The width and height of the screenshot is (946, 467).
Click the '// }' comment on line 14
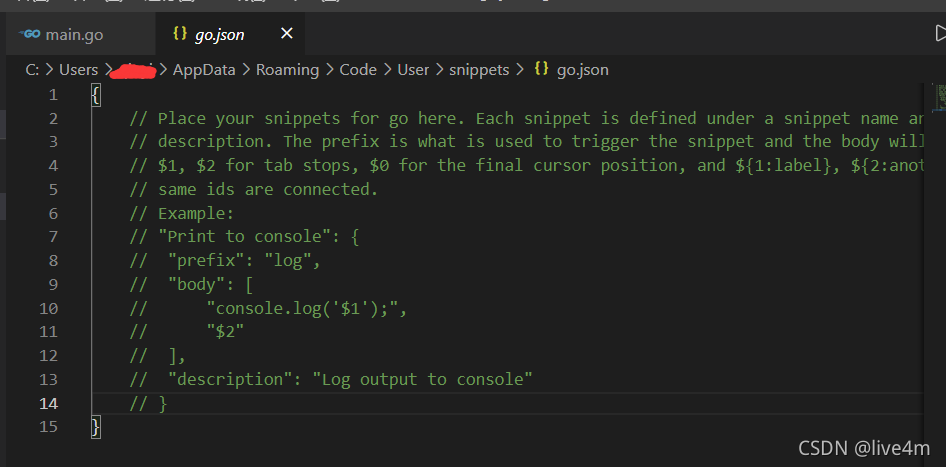click(148, 404)
